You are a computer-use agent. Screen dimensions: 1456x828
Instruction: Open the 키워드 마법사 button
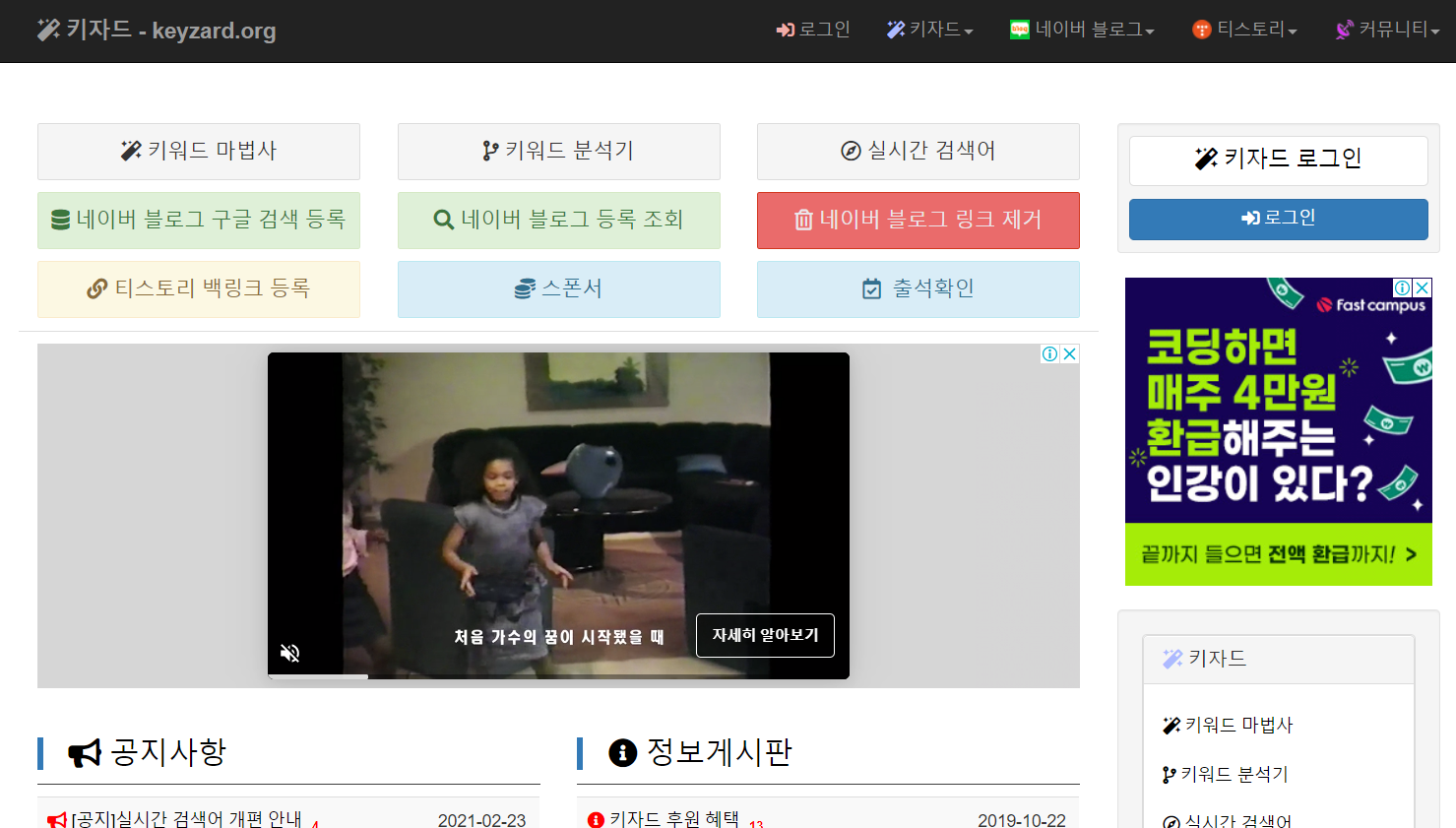tap(199, 151)
